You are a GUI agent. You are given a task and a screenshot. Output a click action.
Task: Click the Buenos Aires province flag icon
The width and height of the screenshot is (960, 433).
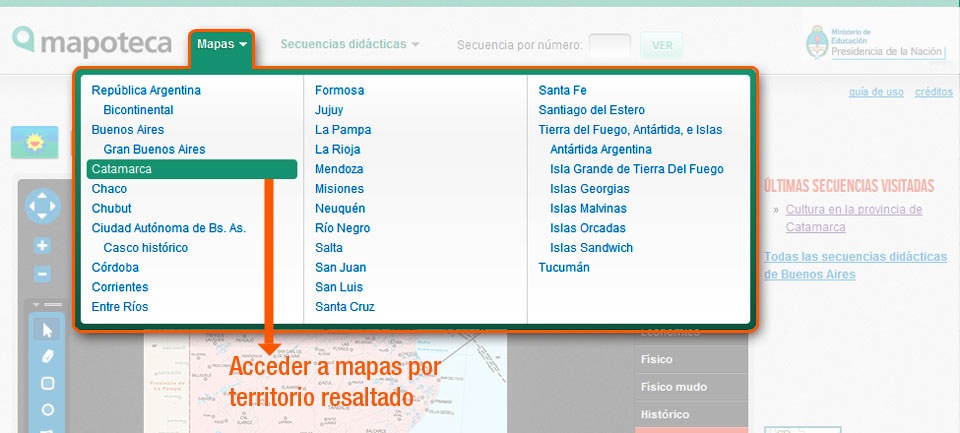click(34, 143)
